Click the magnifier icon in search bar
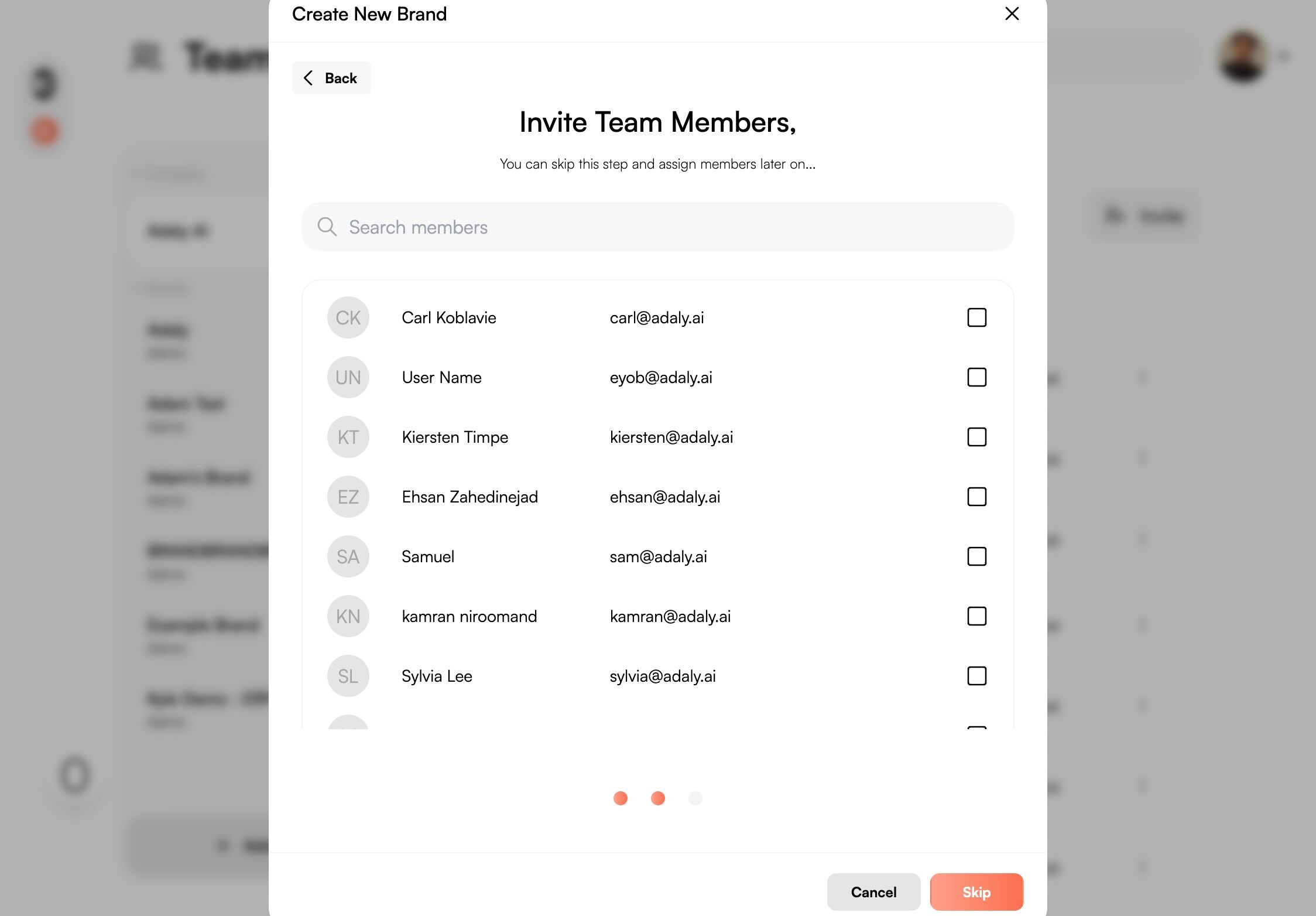This screenshot has height=916, width=1316. coord(327,227)
